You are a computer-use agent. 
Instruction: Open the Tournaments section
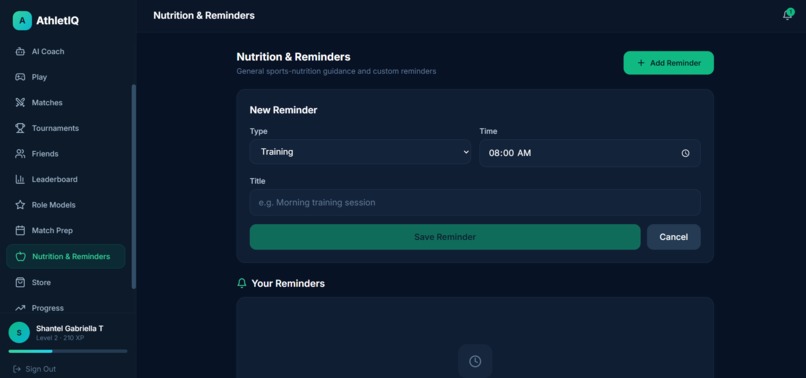coord(66,128)
